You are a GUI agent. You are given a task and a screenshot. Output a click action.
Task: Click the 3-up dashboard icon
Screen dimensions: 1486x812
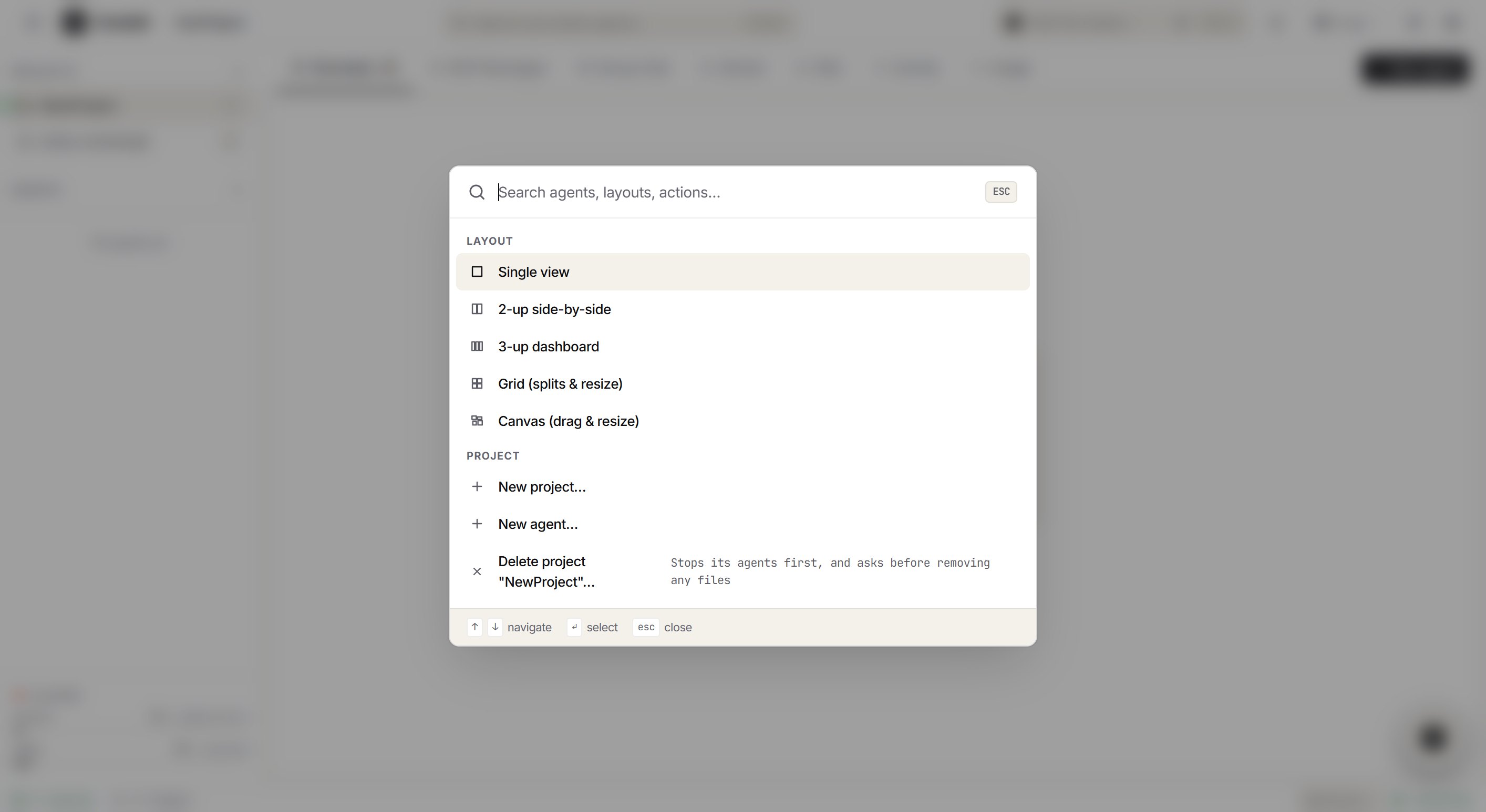[477, 347]
